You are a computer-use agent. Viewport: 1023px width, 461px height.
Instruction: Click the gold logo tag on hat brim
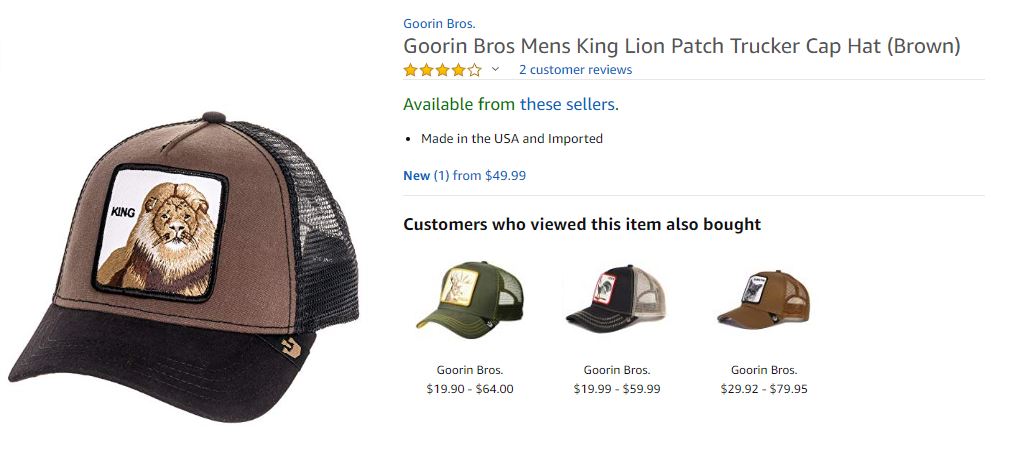click(288, 350)
